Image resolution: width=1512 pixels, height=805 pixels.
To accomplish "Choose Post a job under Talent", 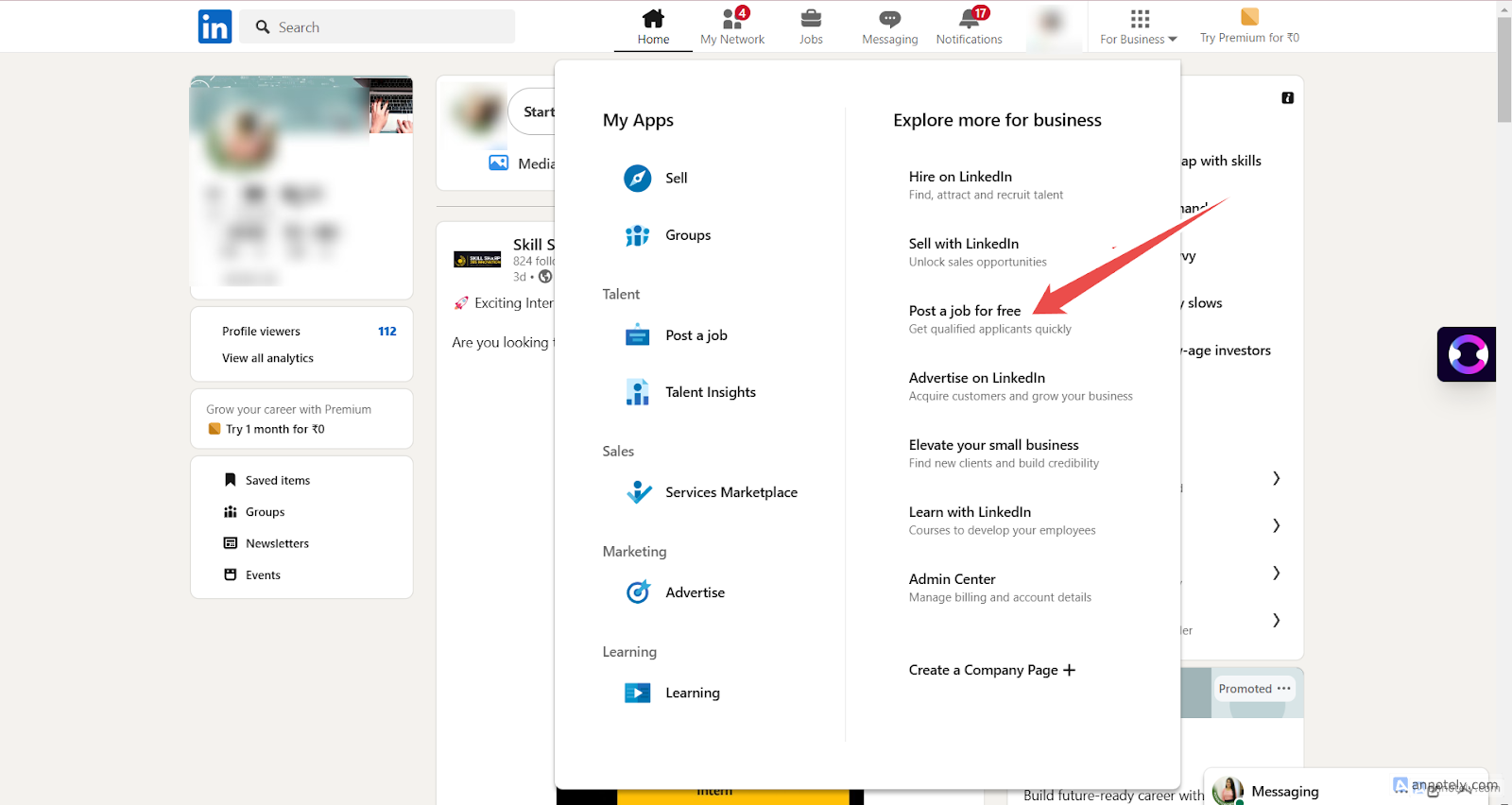I will [x=696, y=335].
